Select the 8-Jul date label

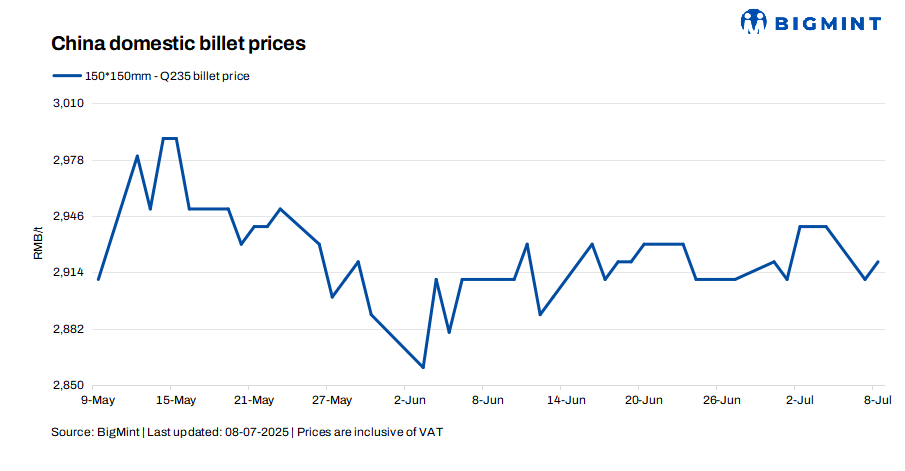pyautogui.click(x=877, y=400)
